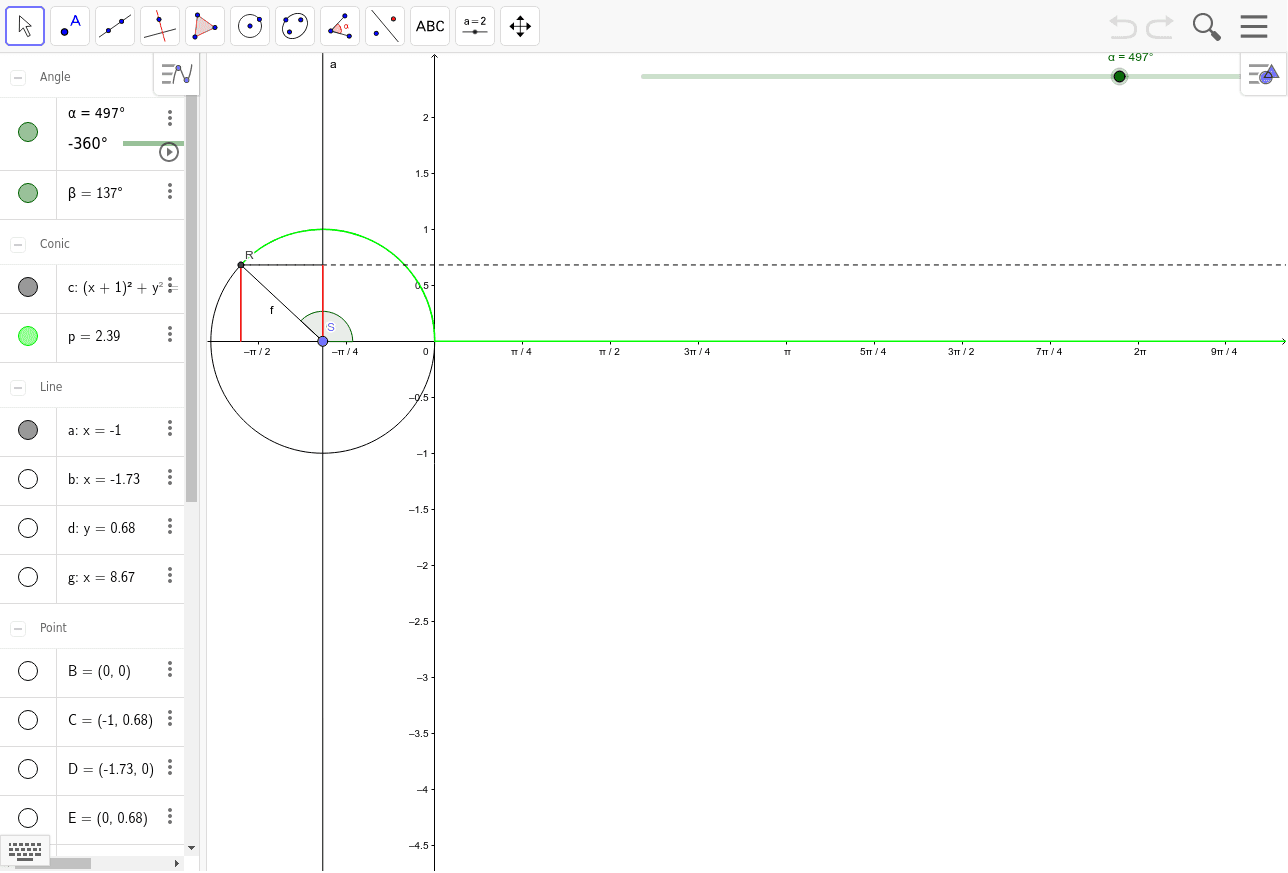Select the Point tool
Image resolution: width=1288 pixels, height=873 pixels.
[70, 26]
